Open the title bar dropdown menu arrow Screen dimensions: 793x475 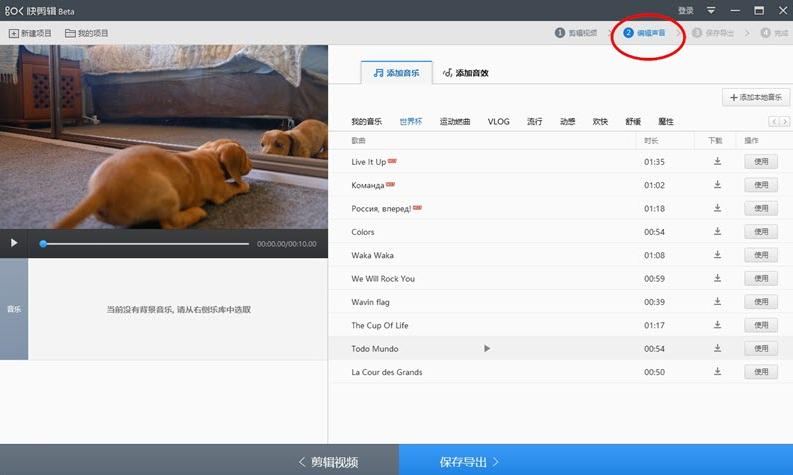711,10
